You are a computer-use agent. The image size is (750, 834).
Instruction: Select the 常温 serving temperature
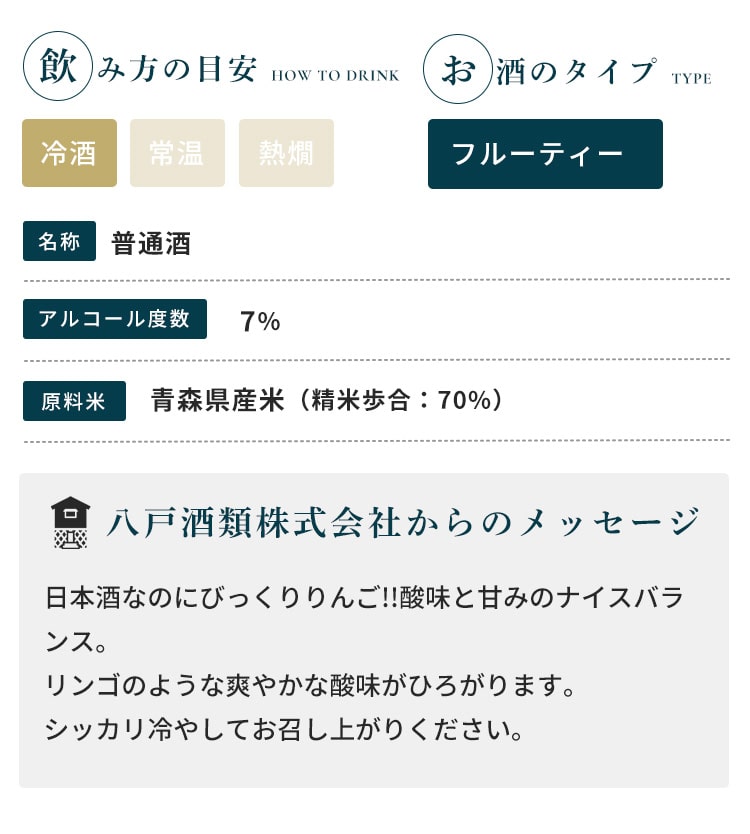point(177,153)
